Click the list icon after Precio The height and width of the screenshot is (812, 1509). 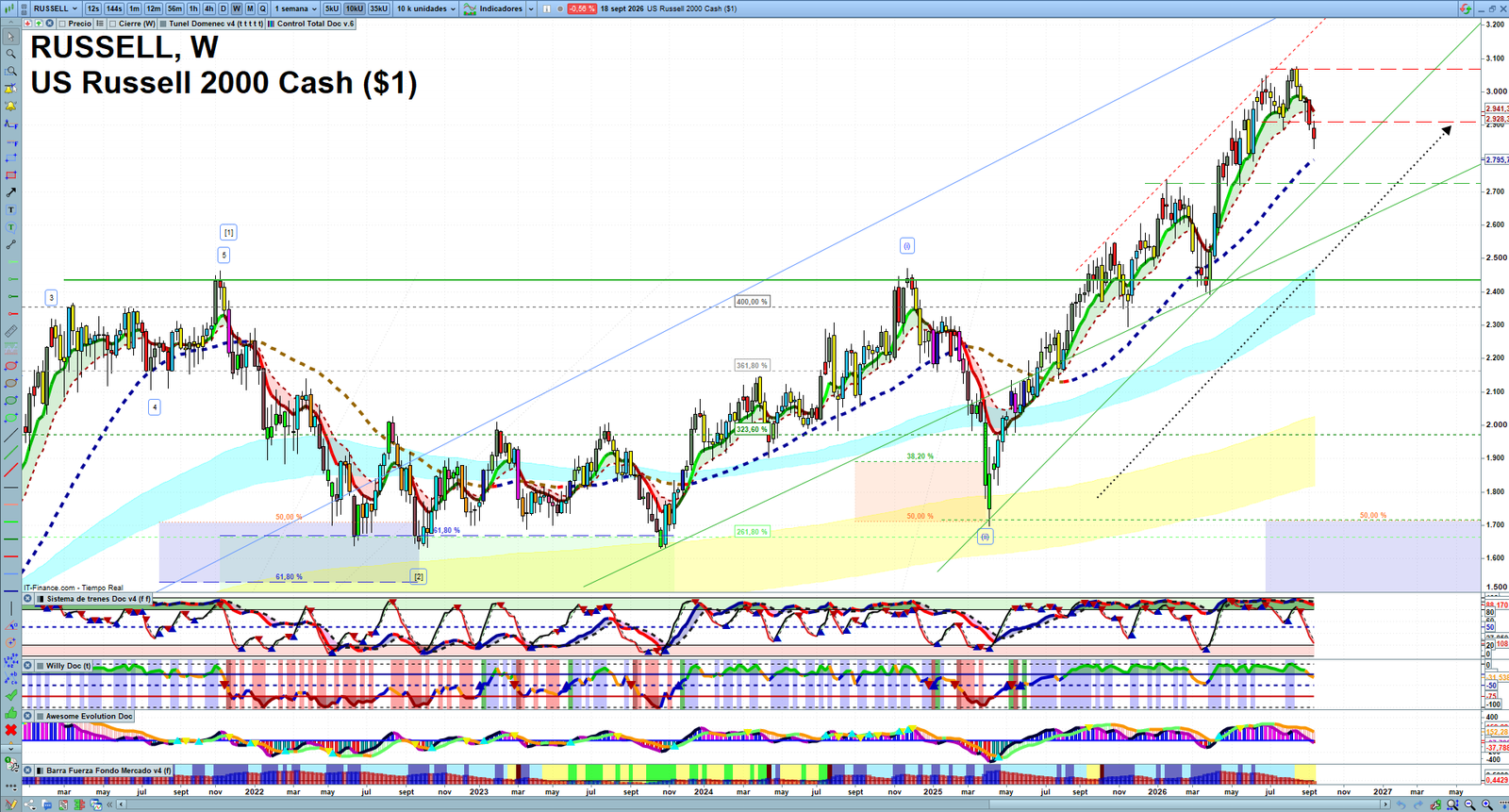coord(100,24)
